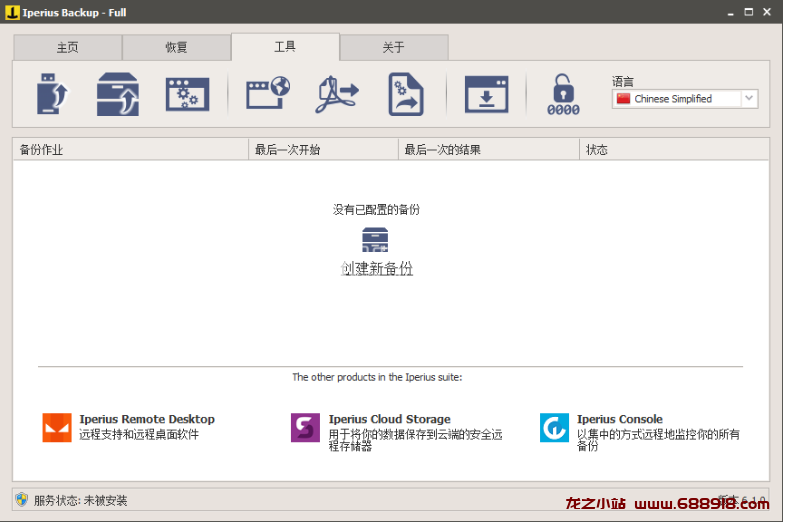
Task: Click the USB drive upload icon
Action: [53, 94]
